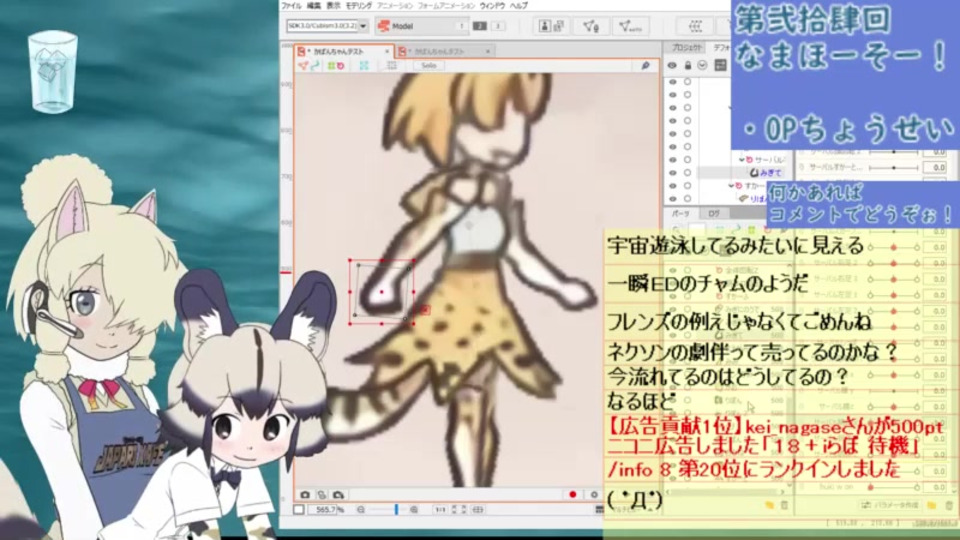The width and height of the screenshot is (960, 540).
Task: Select the りぼん tree item
Action: tap(754, 199)
